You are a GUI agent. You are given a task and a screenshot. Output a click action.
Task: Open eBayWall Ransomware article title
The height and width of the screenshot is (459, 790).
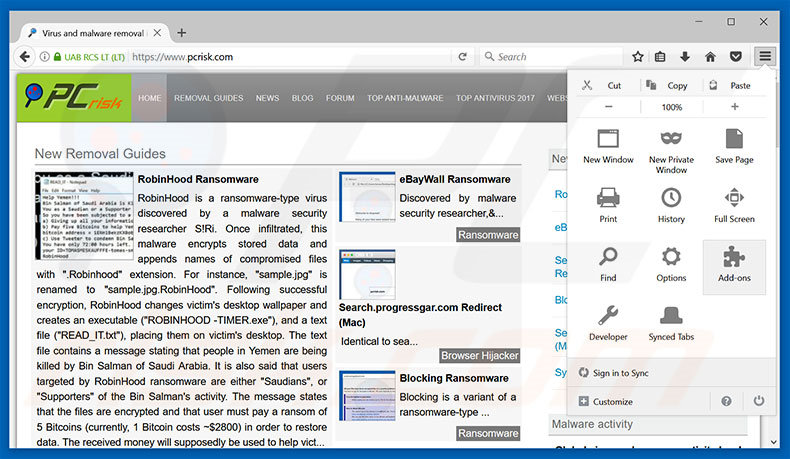tap(454, 179)
